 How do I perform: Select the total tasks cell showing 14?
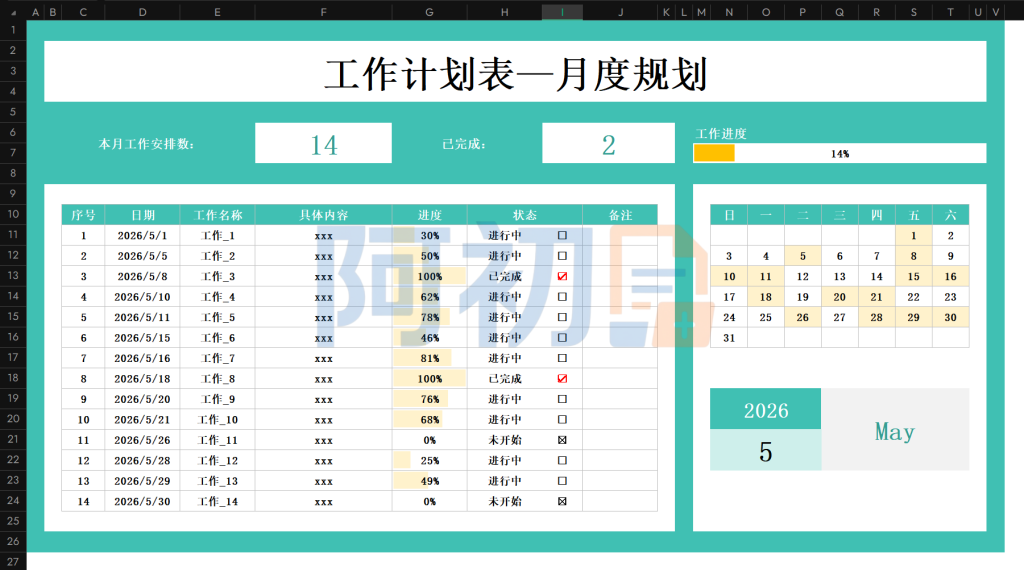(323, 143)
